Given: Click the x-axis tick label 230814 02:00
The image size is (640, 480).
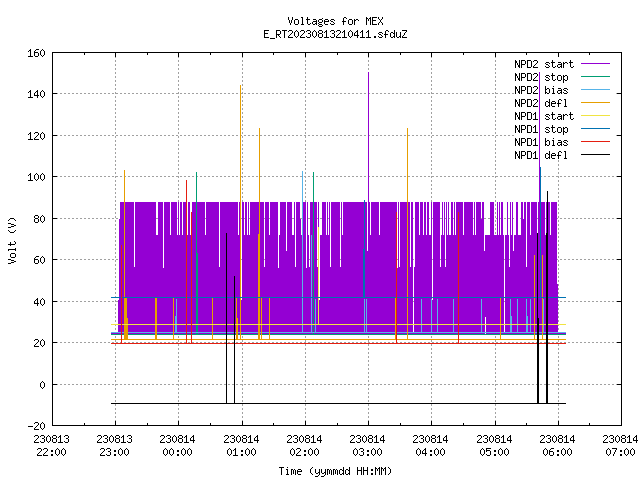Looking at the screenshot, I should pos(304,446).
